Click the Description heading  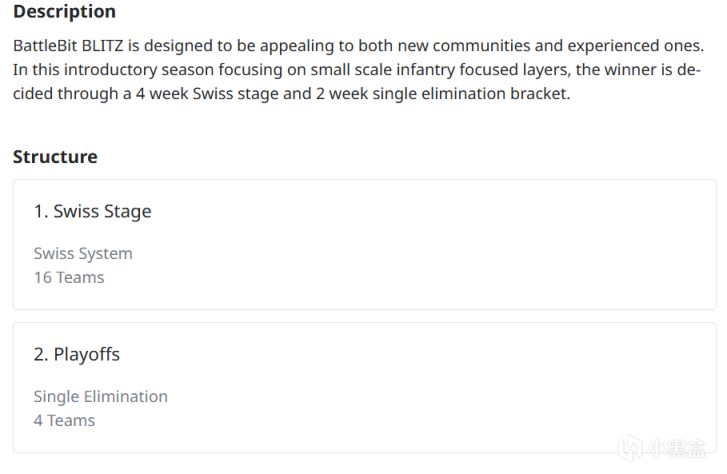(x=64, y=11)
